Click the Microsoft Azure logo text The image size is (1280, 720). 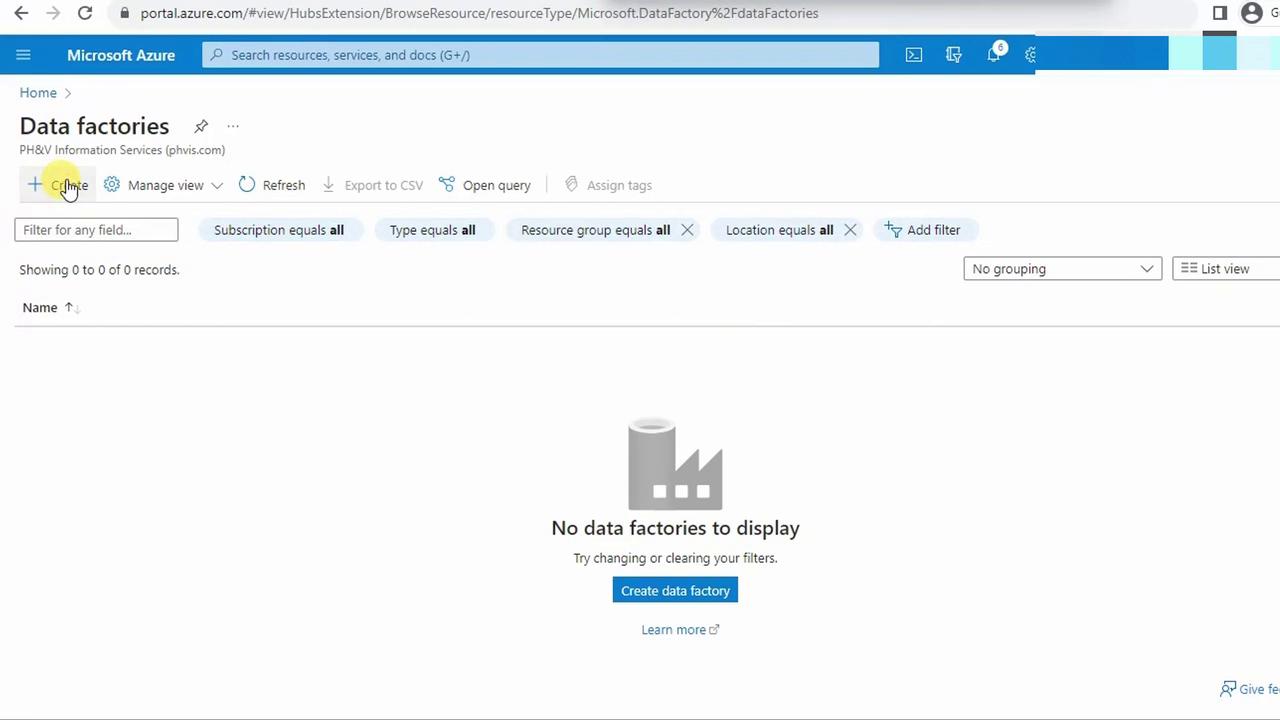[x=121, y=55]
